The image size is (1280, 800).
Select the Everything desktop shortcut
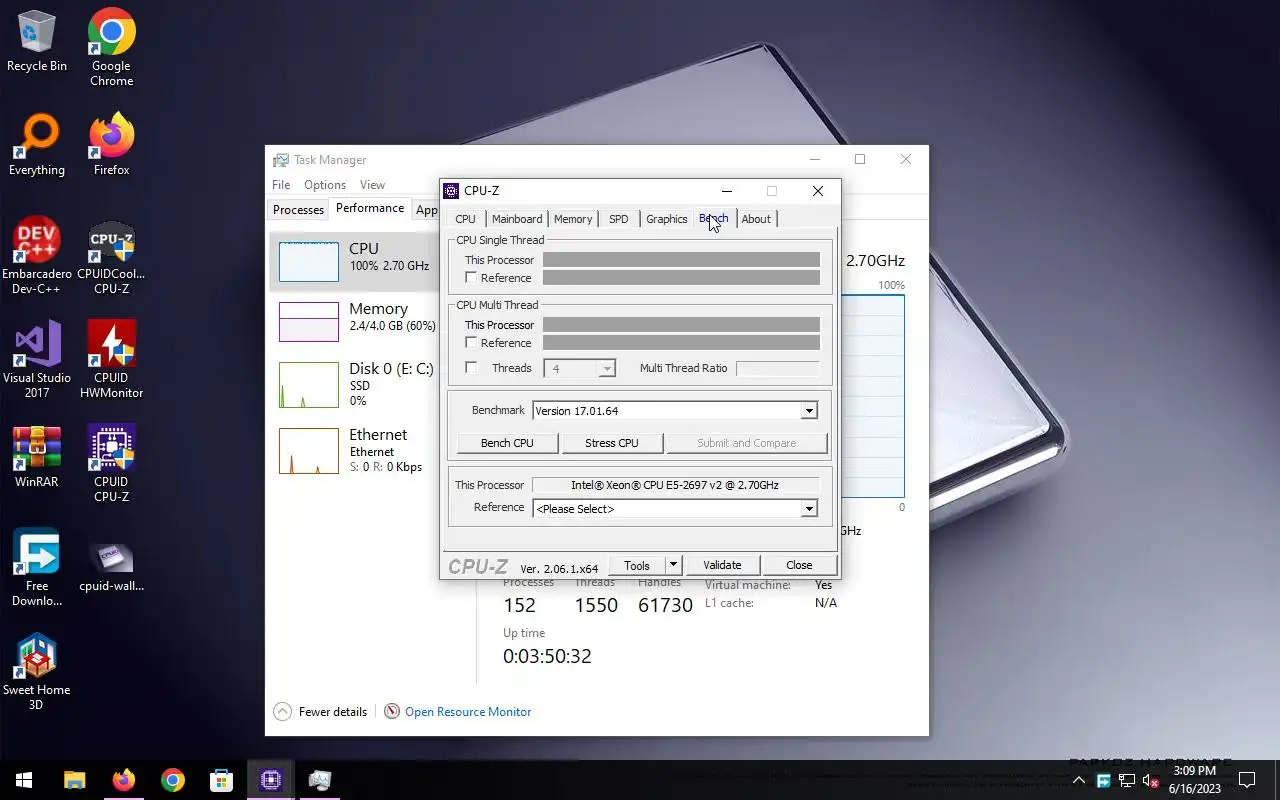coord(37,145)
